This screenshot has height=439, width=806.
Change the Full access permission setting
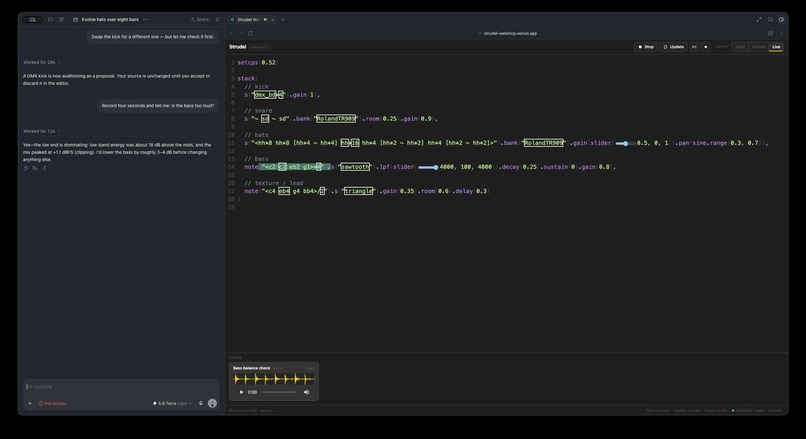(x=52, y=404)
